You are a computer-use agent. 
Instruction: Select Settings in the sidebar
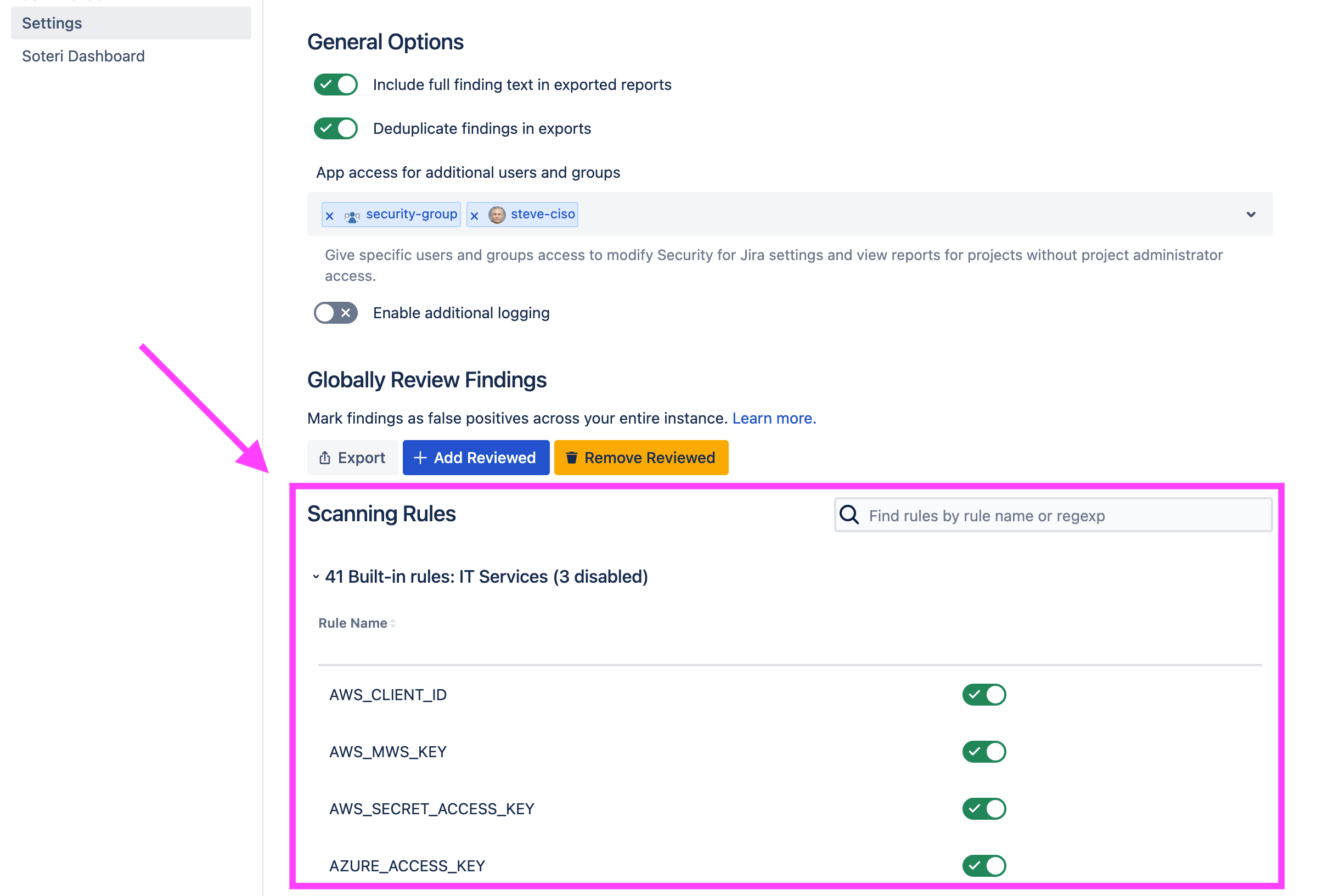[x=52, y=22]
